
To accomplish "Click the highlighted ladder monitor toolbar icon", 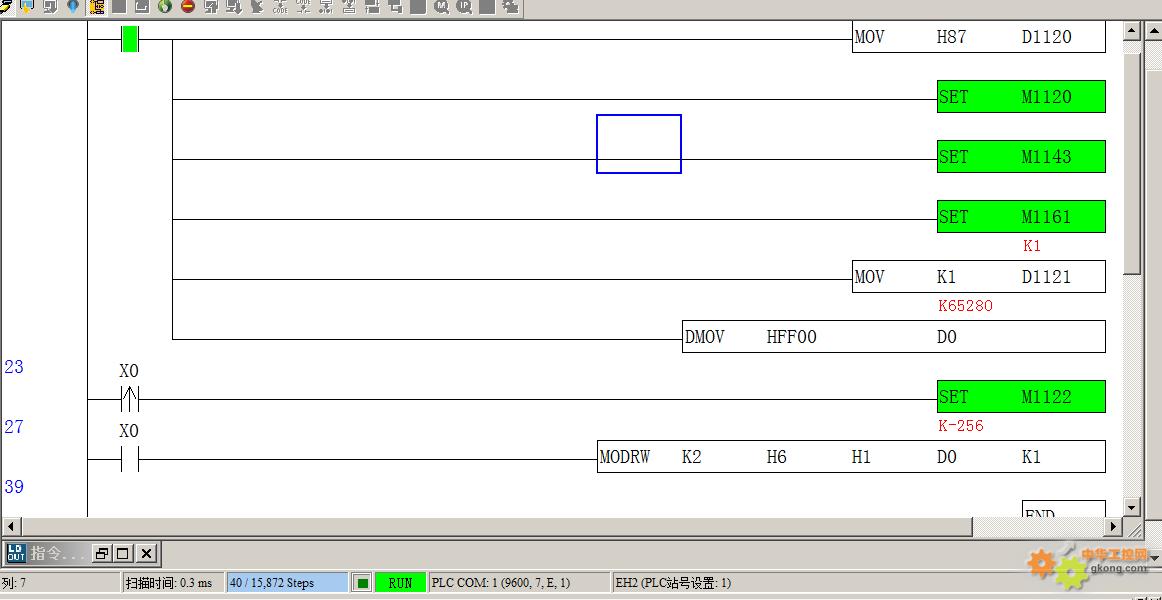I will [97, 7].
